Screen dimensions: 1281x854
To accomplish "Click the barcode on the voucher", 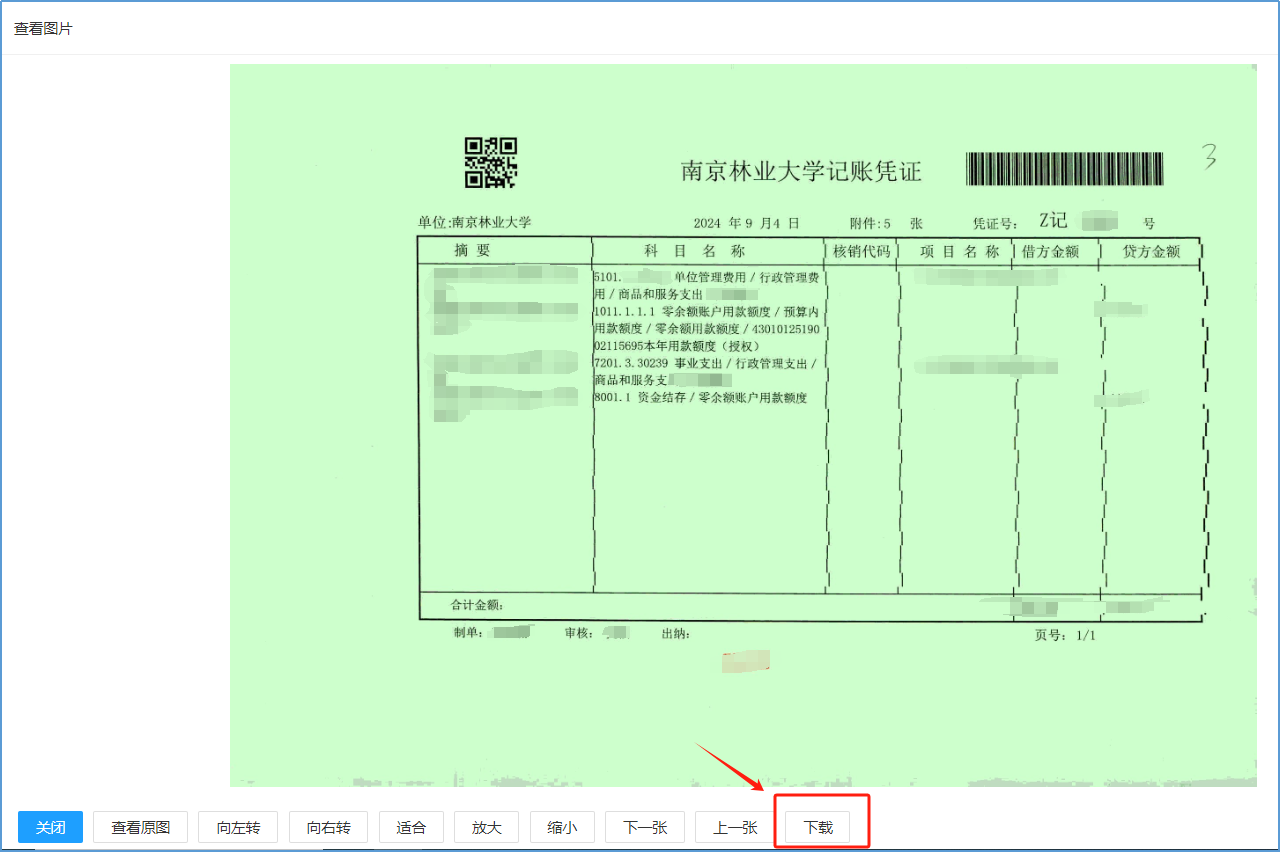I will (1065, 169).
